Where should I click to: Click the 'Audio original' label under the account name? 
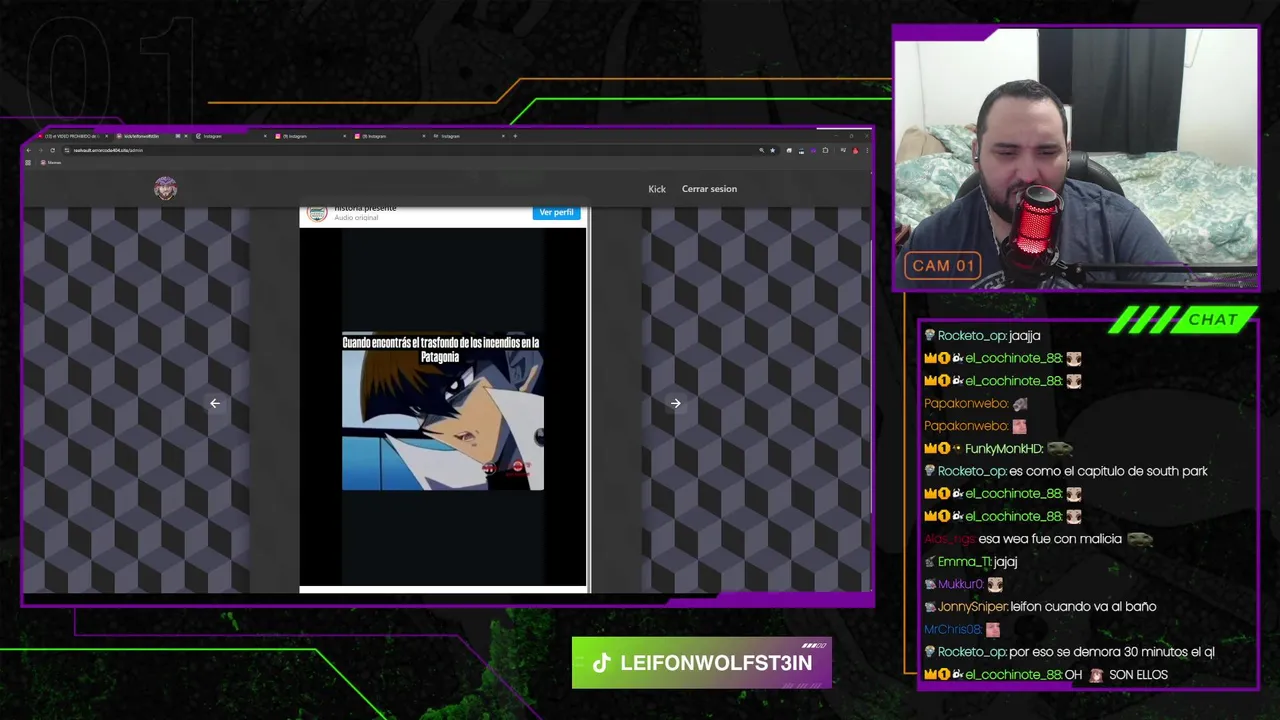(356, 218)
